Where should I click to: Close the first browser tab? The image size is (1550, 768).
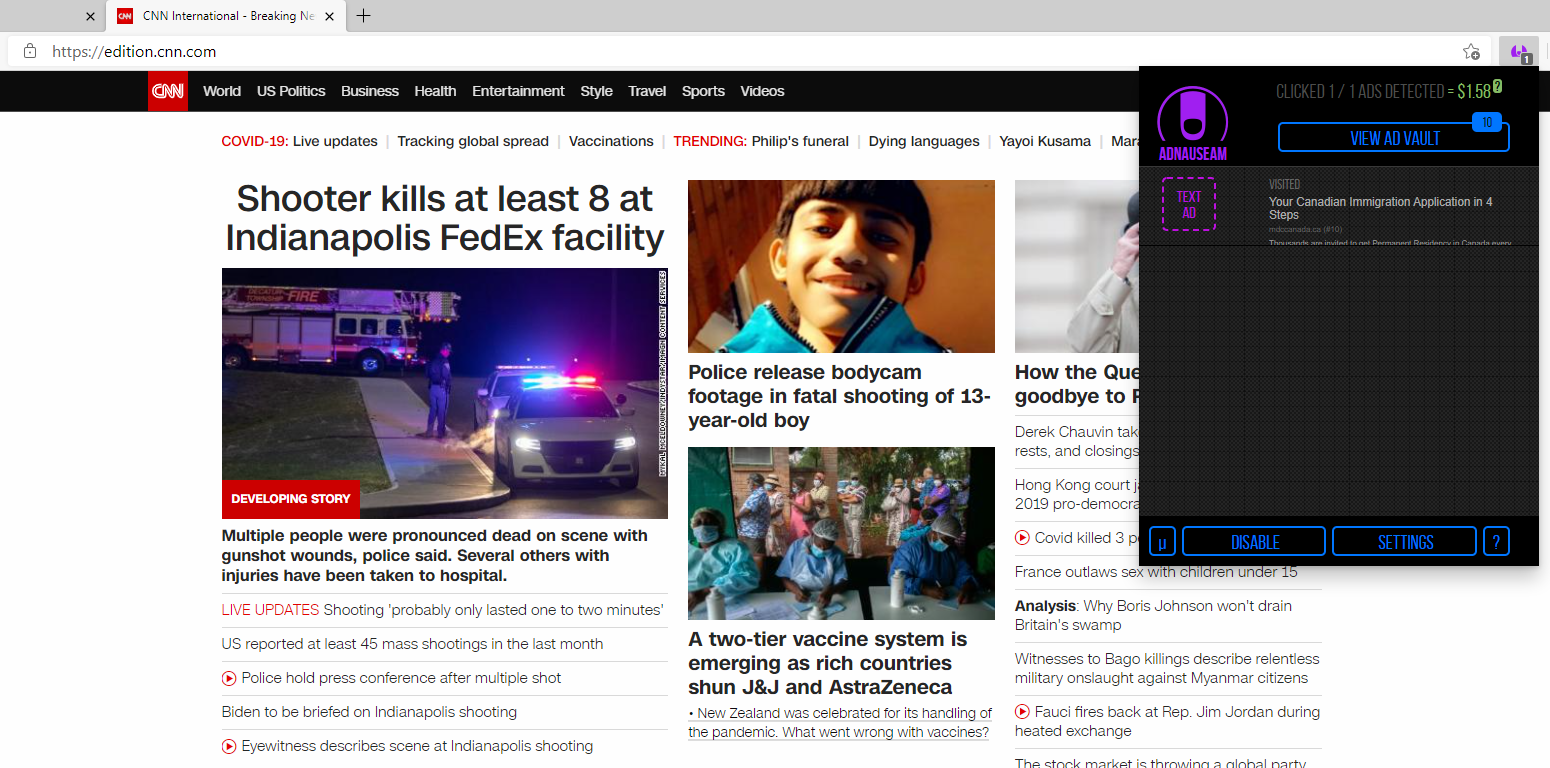coord(91,16)
